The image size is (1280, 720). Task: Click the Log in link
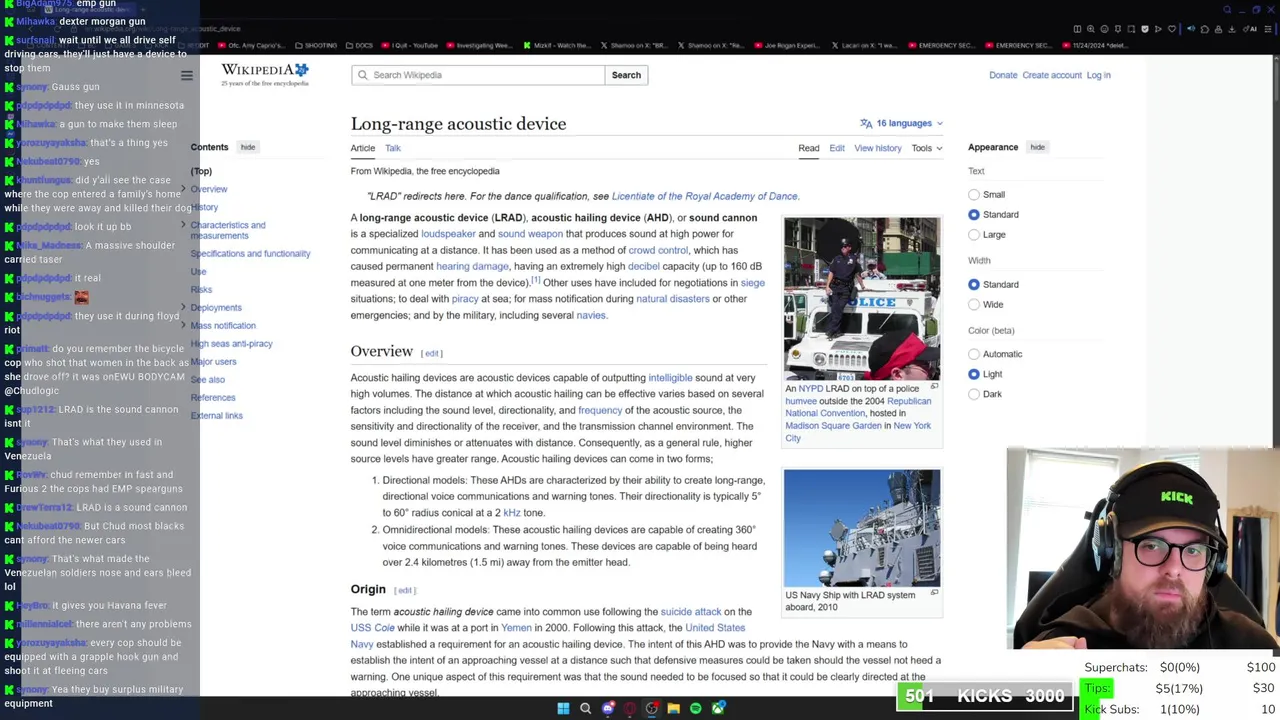(1098, 75)
